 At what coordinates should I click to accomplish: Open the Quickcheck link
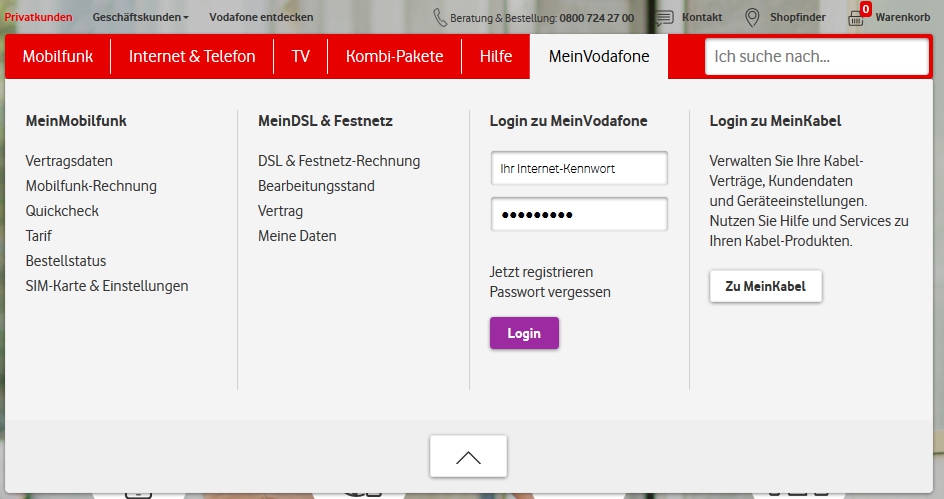point(62,211)
